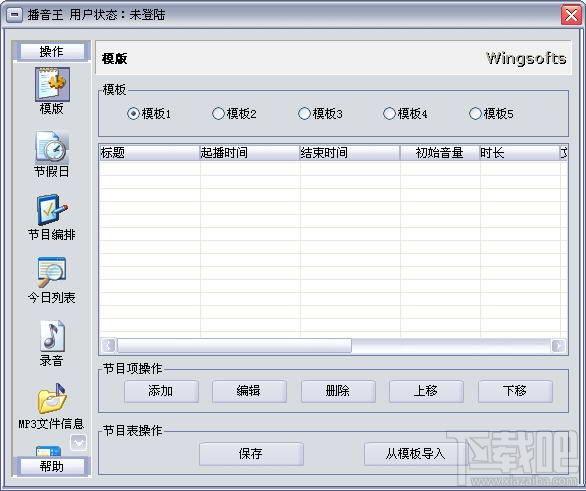586x491 pixels.
Task: Click the 标题 column header
Action: 150,153
